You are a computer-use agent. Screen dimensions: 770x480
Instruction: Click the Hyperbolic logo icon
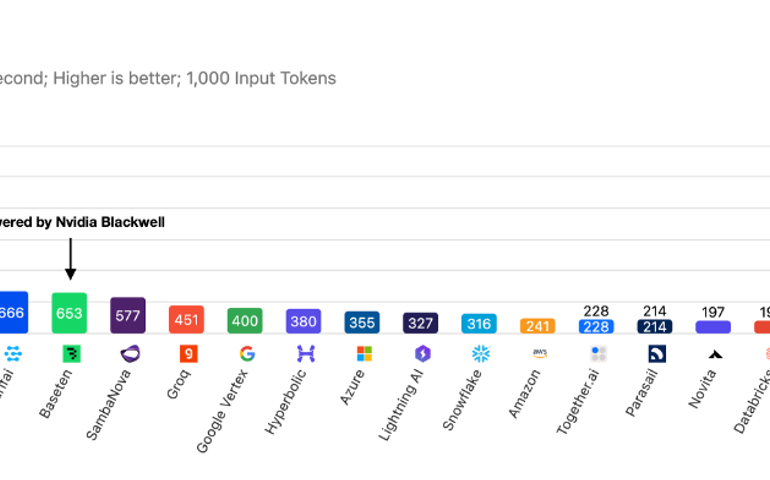[x=305, y=353]
